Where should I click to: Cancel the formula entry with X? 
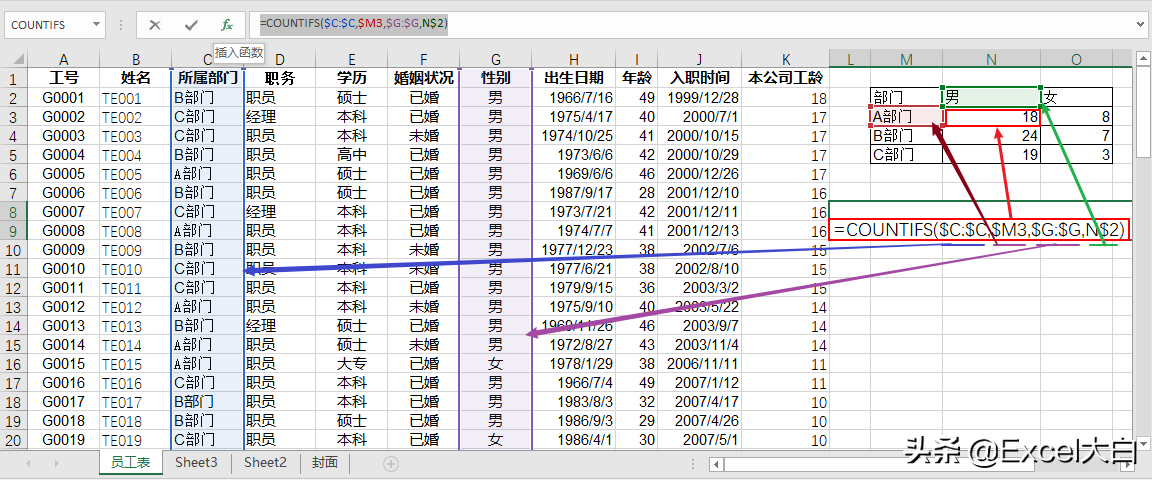coord(155,25)
